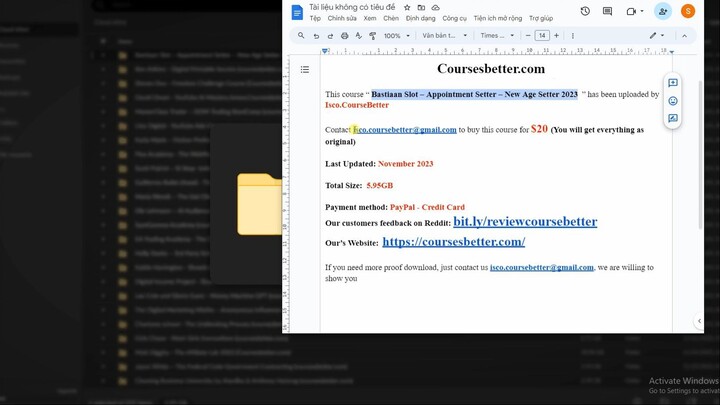This screenshot has height=405, width=720.
Task: Open video call options dropdown arrow
Action: tap(642, 11)
